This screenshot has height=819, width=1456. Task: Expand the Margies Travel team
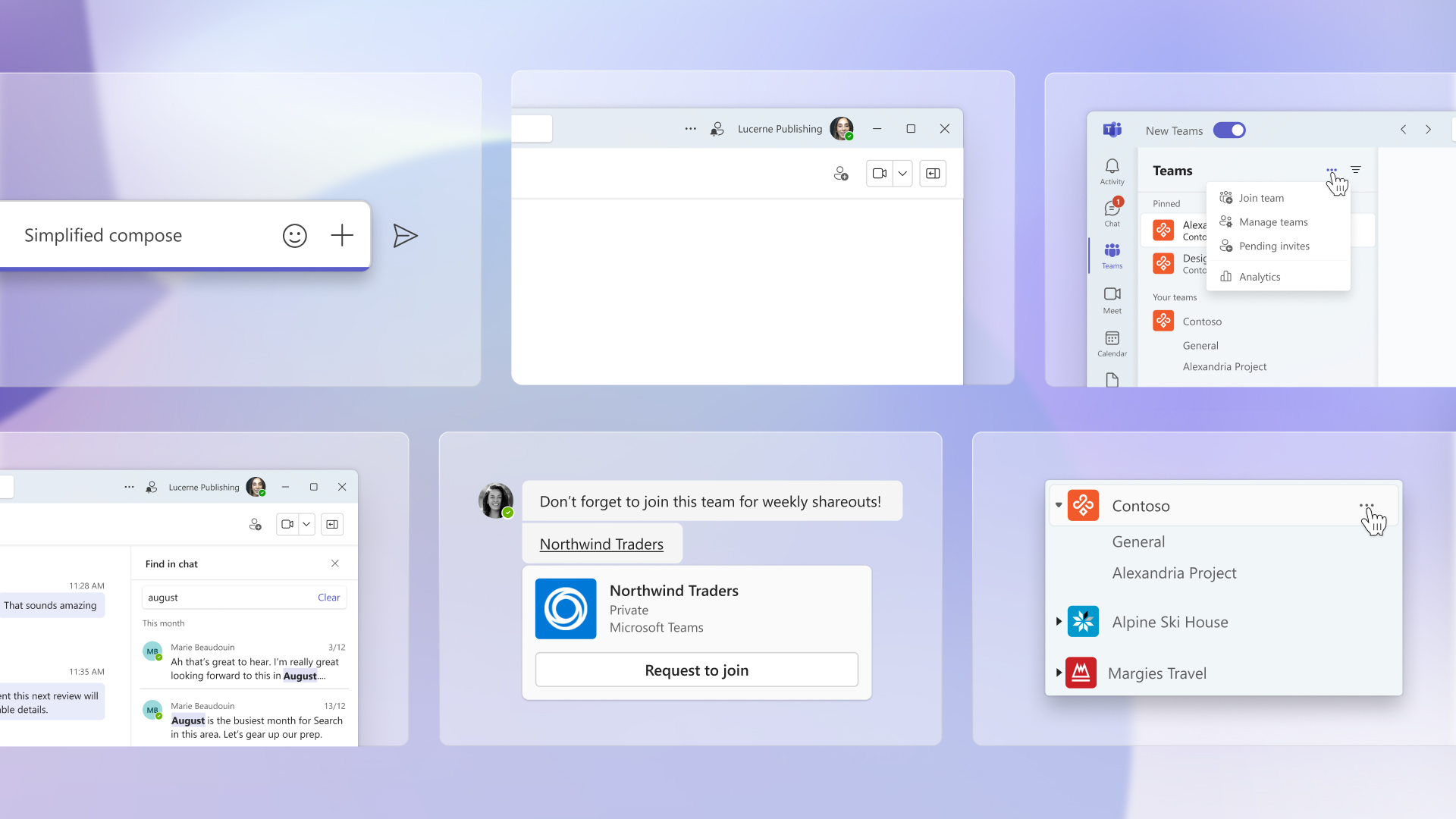(1058, 673)
